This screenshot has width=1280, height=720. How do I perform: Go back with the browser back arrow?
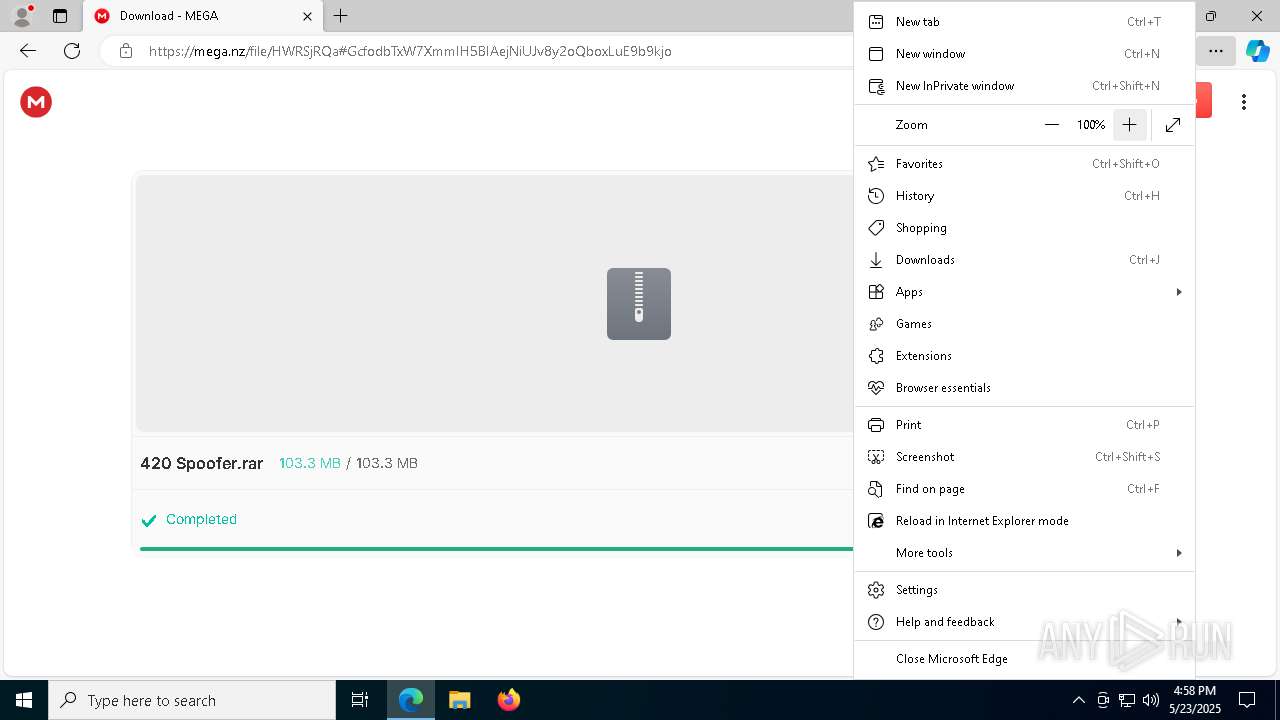[28, 51]
